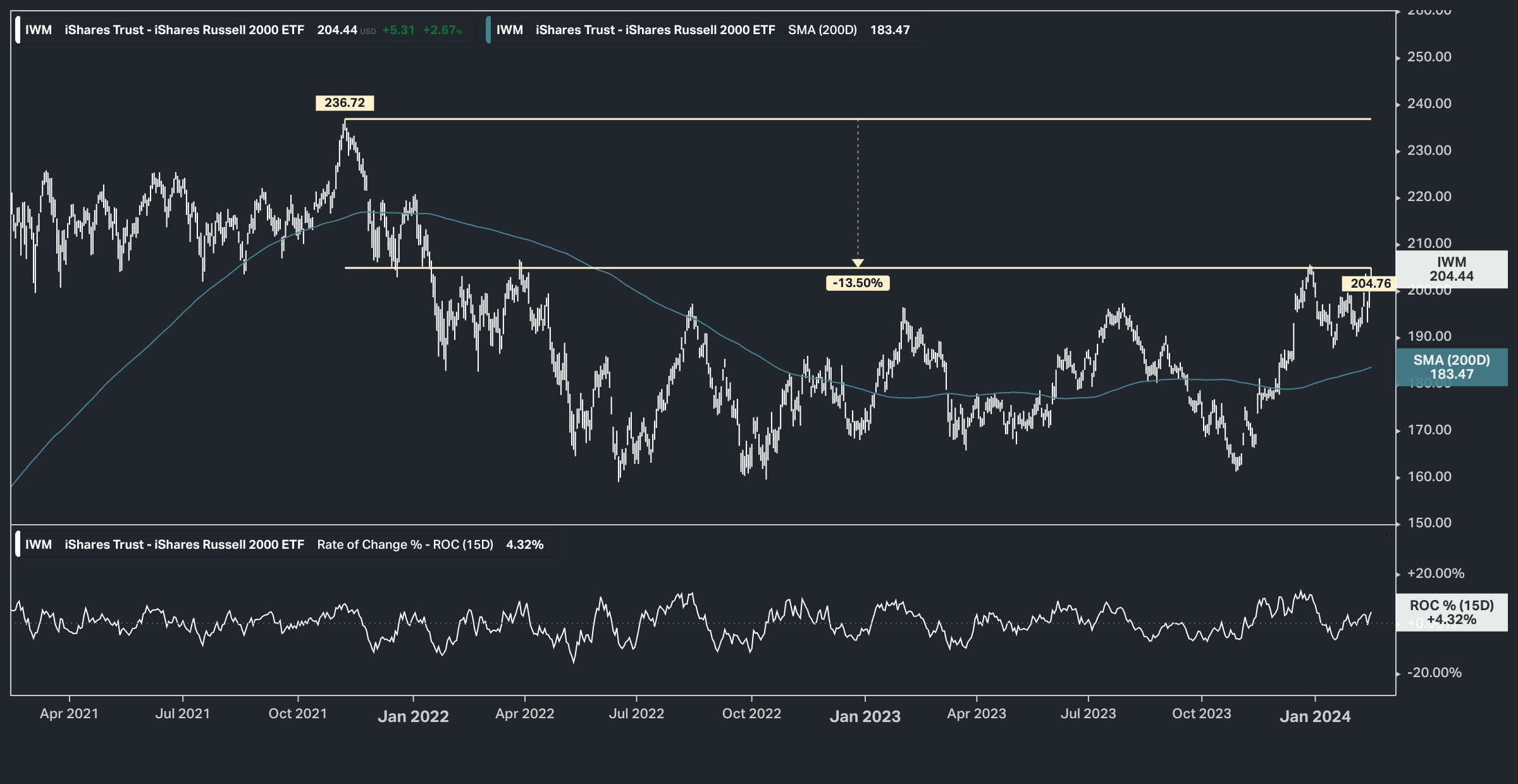Click the 220.00 price axis label

pyautogui.click(x=1429, y=197)
